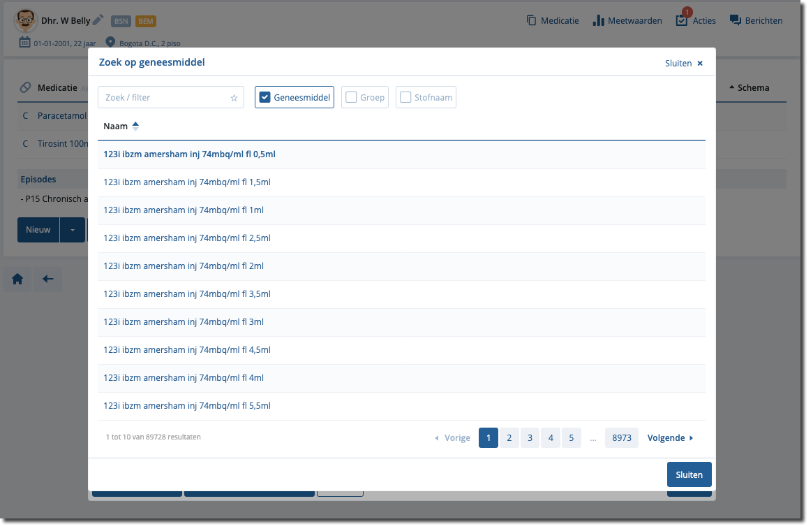Open the dropdown arrow beside Nieuw
The width and height of the screenshot is (807, 525).
click(x=72, y=230)
